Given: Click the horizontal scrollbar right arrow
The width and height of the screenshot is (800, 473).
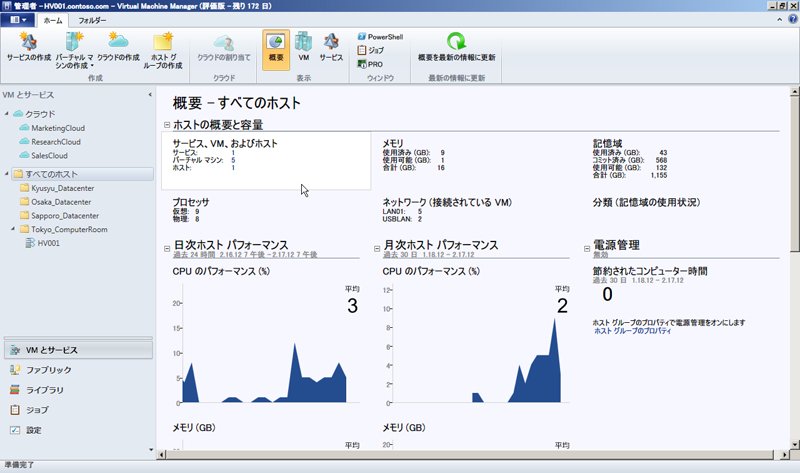Looking at the screenshot, I should [x=785, y=455].
